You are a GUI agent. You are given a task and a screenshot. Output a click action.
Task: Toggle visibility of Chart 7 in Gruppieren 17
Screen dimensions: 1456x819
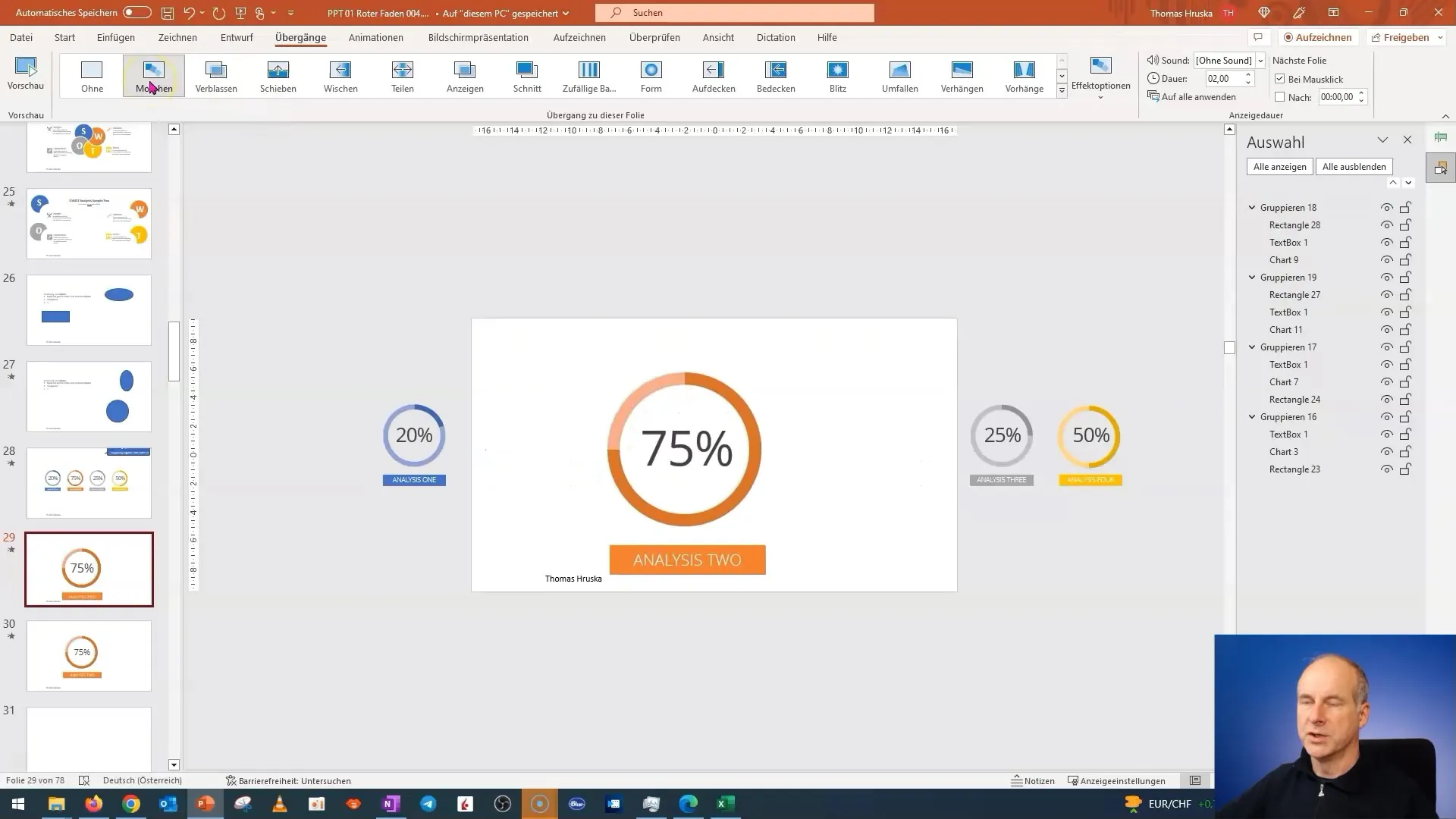coord(1387,382)
